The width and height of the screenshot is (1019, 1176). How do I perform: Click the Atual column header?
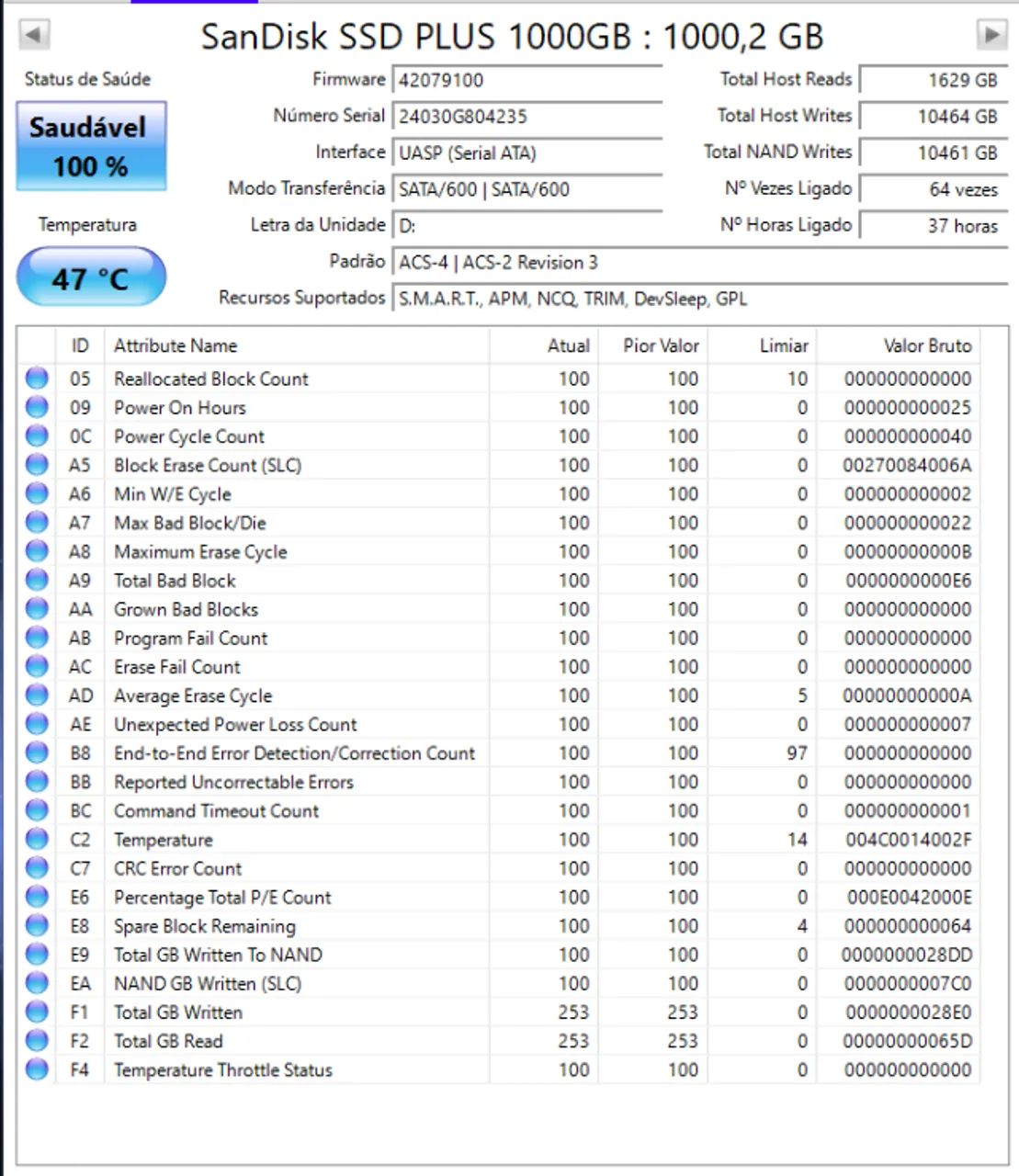(543, 345)
